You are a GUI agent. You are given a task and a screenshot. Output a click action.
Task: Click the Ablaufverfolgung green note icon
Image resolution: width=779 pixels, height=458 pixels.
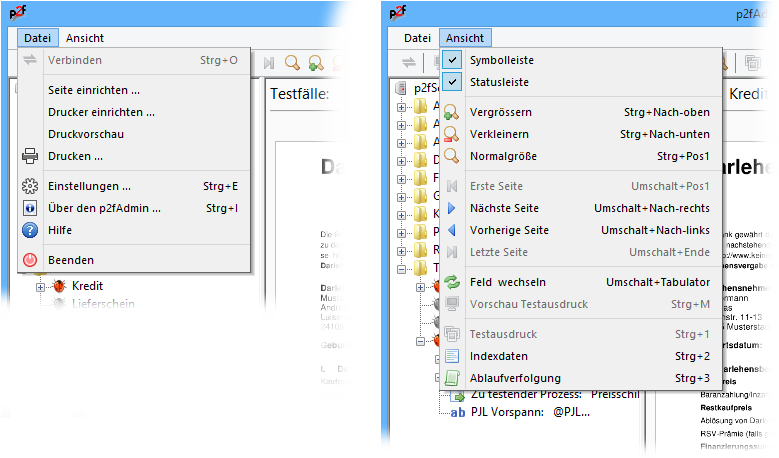tap(452, 378)
